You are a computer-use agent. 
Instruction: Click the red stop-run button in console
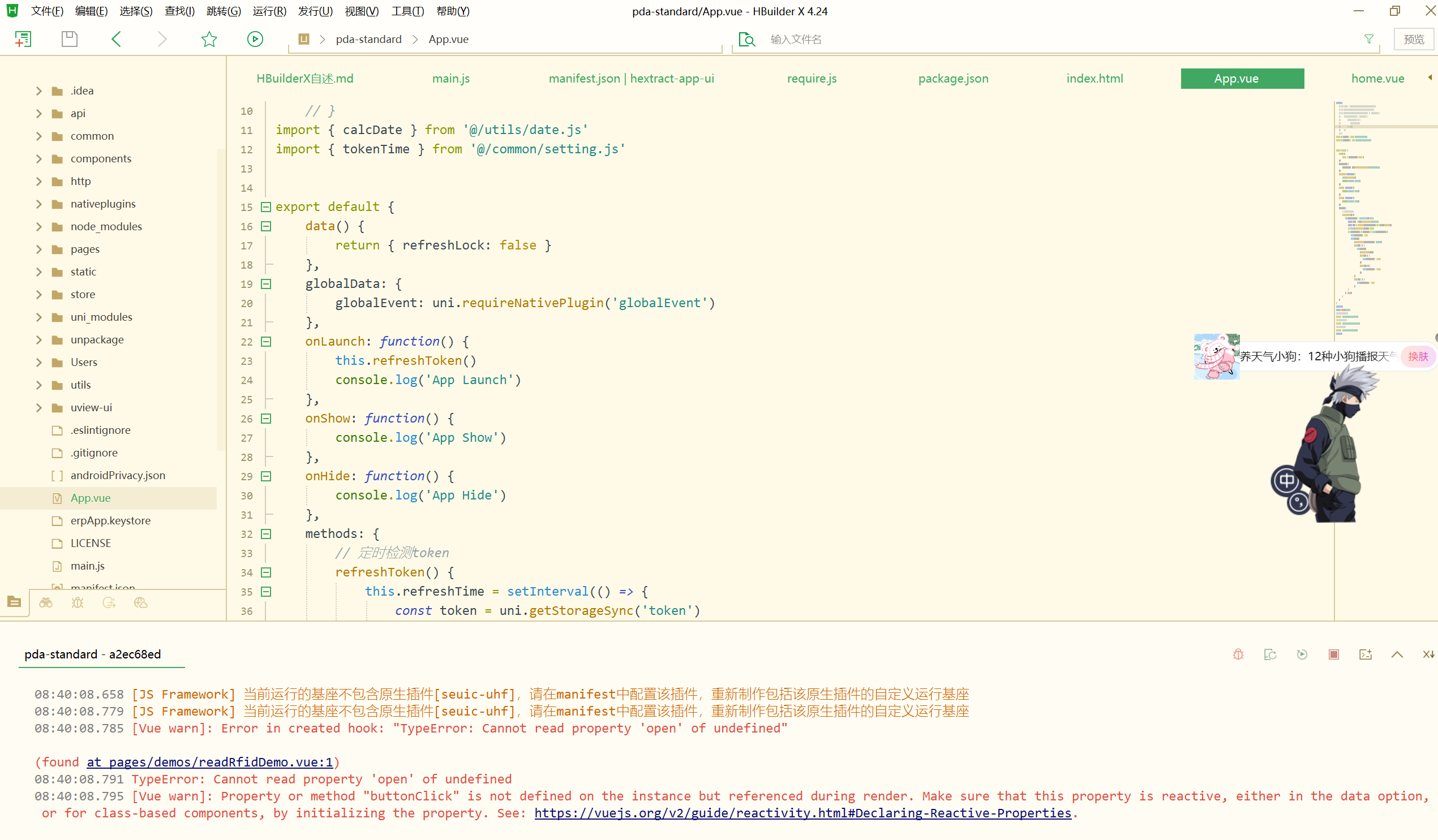tap(1333, 654)
